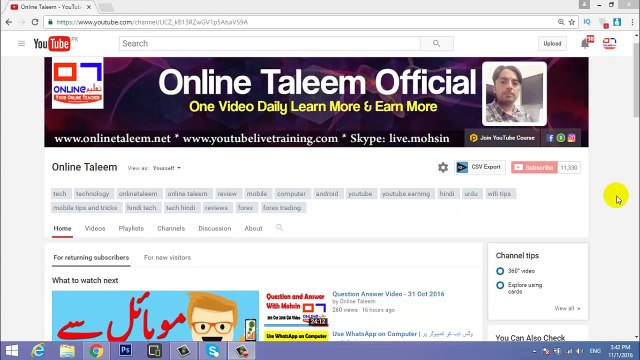The image size is (640, 360).
Task: Search within the channel using magnifier icon
Action: [279, 228]
